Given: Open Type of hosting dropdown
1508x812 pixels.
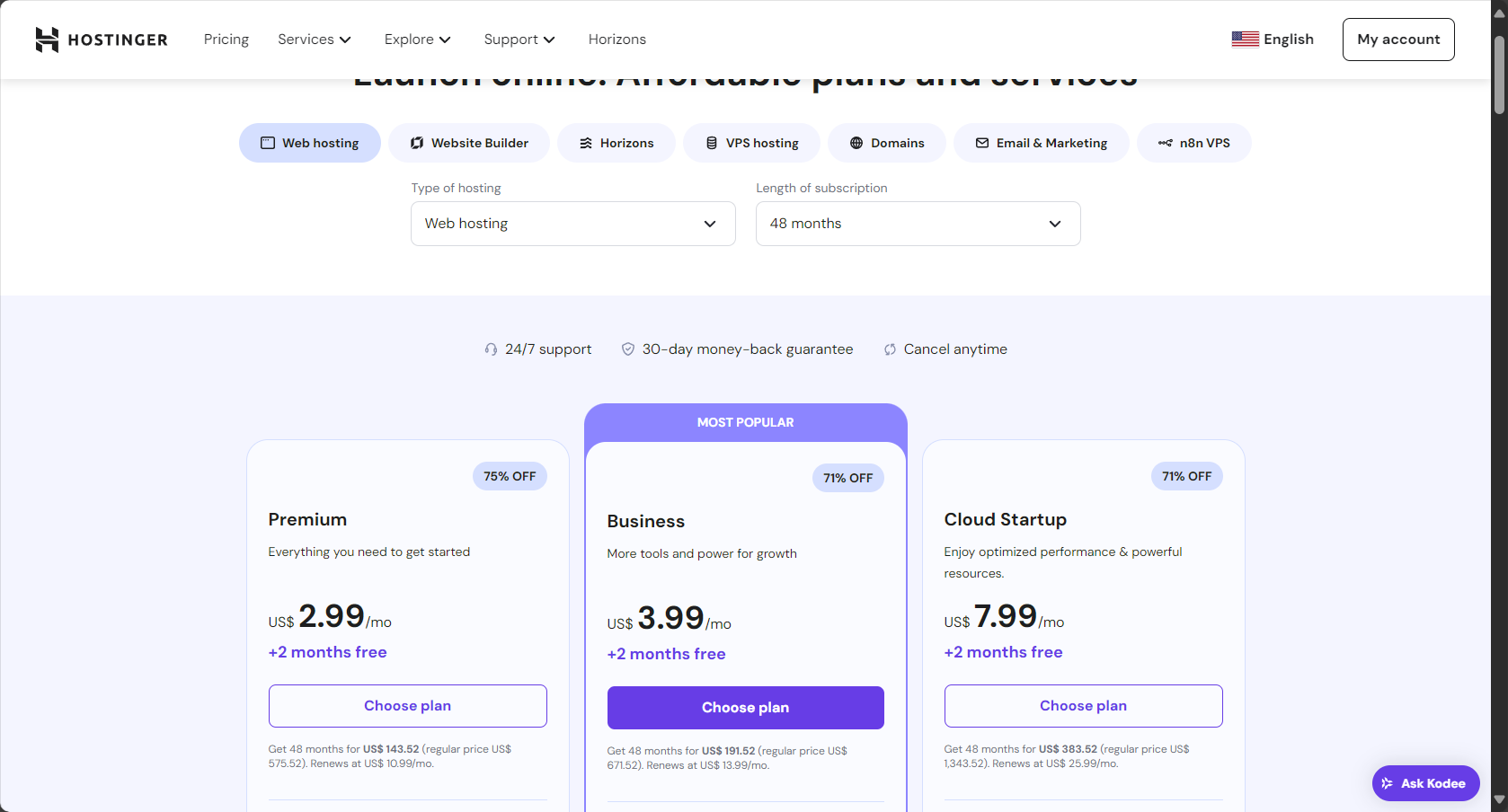Looking at the screenshot, I should click(x=573, y=224).
